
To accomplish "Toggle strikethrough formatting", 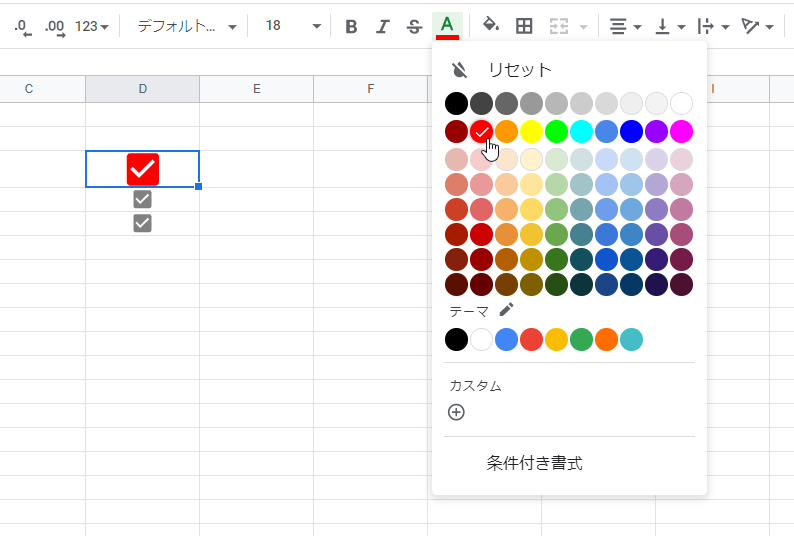I will pyautogui.click(x=414, y=26).
